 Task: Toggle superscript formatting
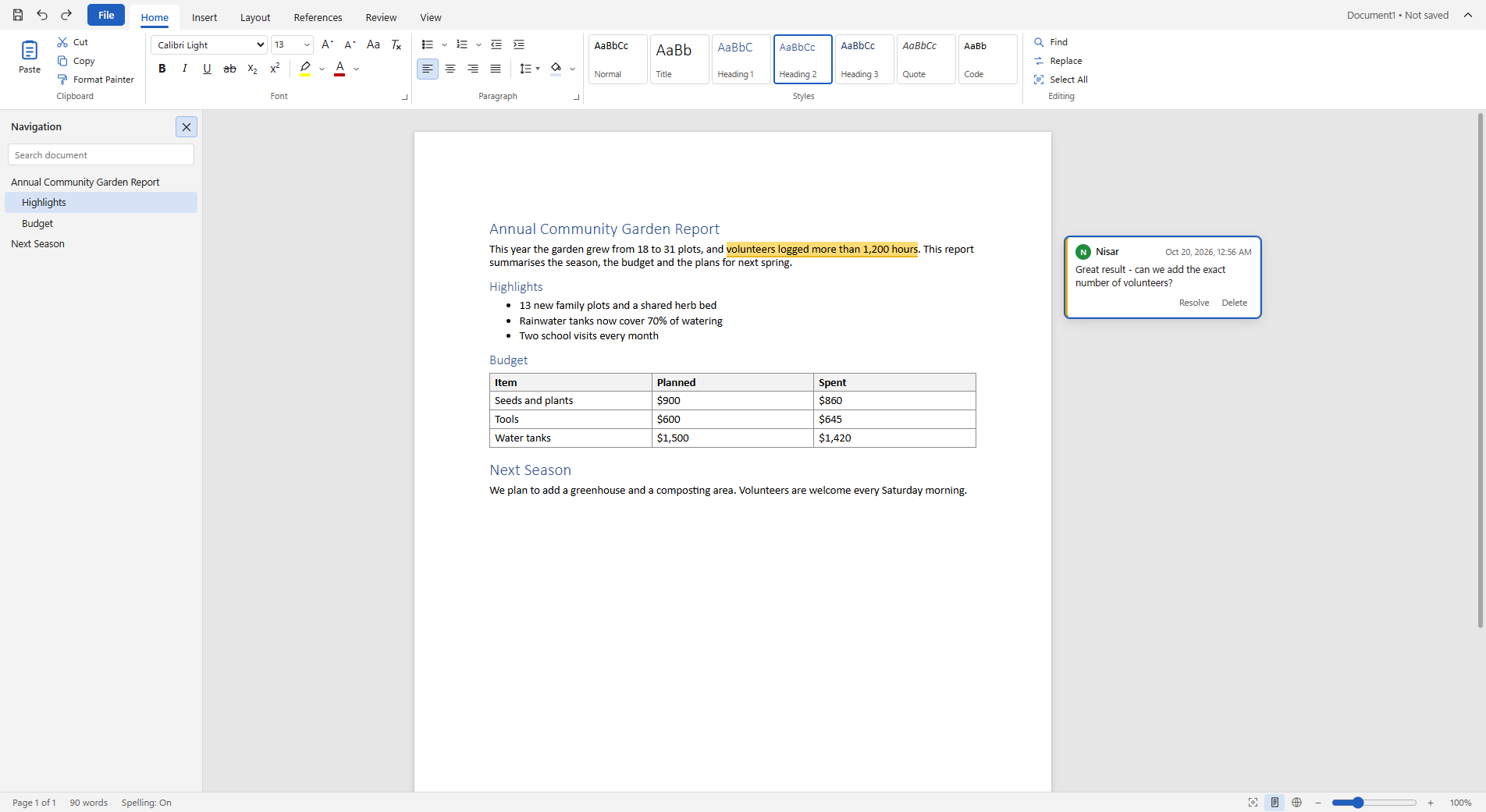(x=276, y=69)
